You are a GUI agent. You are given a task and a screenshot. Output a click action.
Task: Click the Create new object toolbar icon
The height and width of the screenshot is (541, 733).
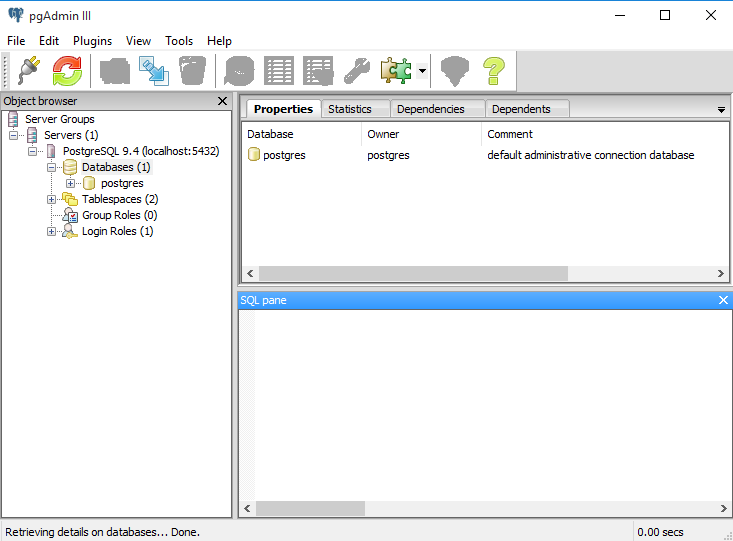(x=154, y=71)
